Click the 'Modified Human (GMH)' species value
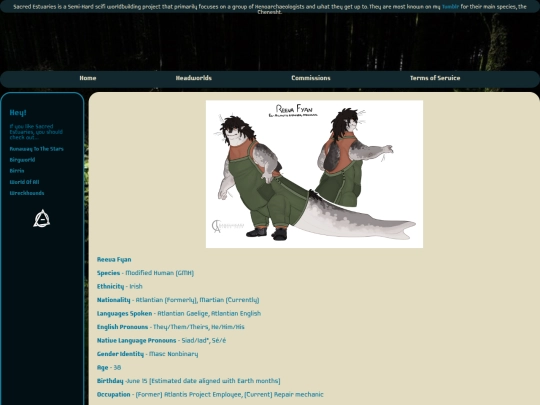Image resolution: width=540 pixels, height=405 pixels. [159, 273]
